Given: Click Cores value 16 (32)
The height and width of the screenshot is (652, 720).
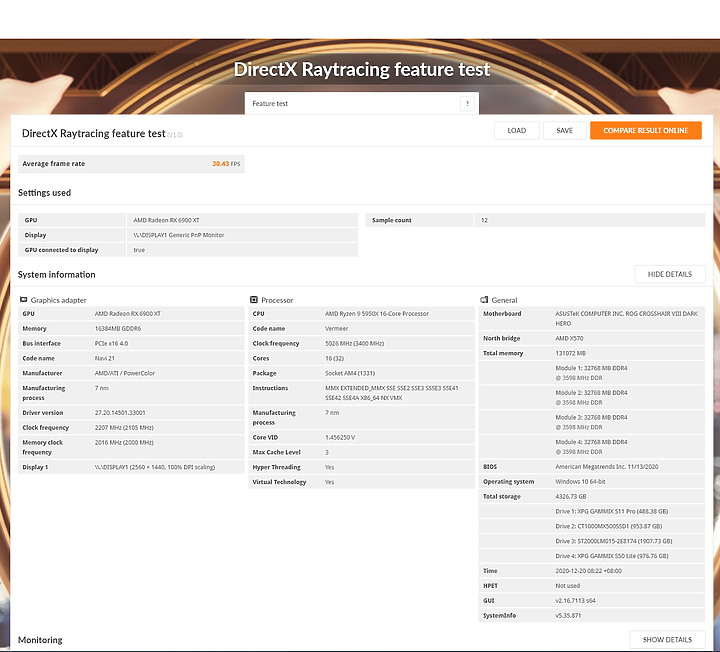Looking at the screenshot, I should 334,358.
